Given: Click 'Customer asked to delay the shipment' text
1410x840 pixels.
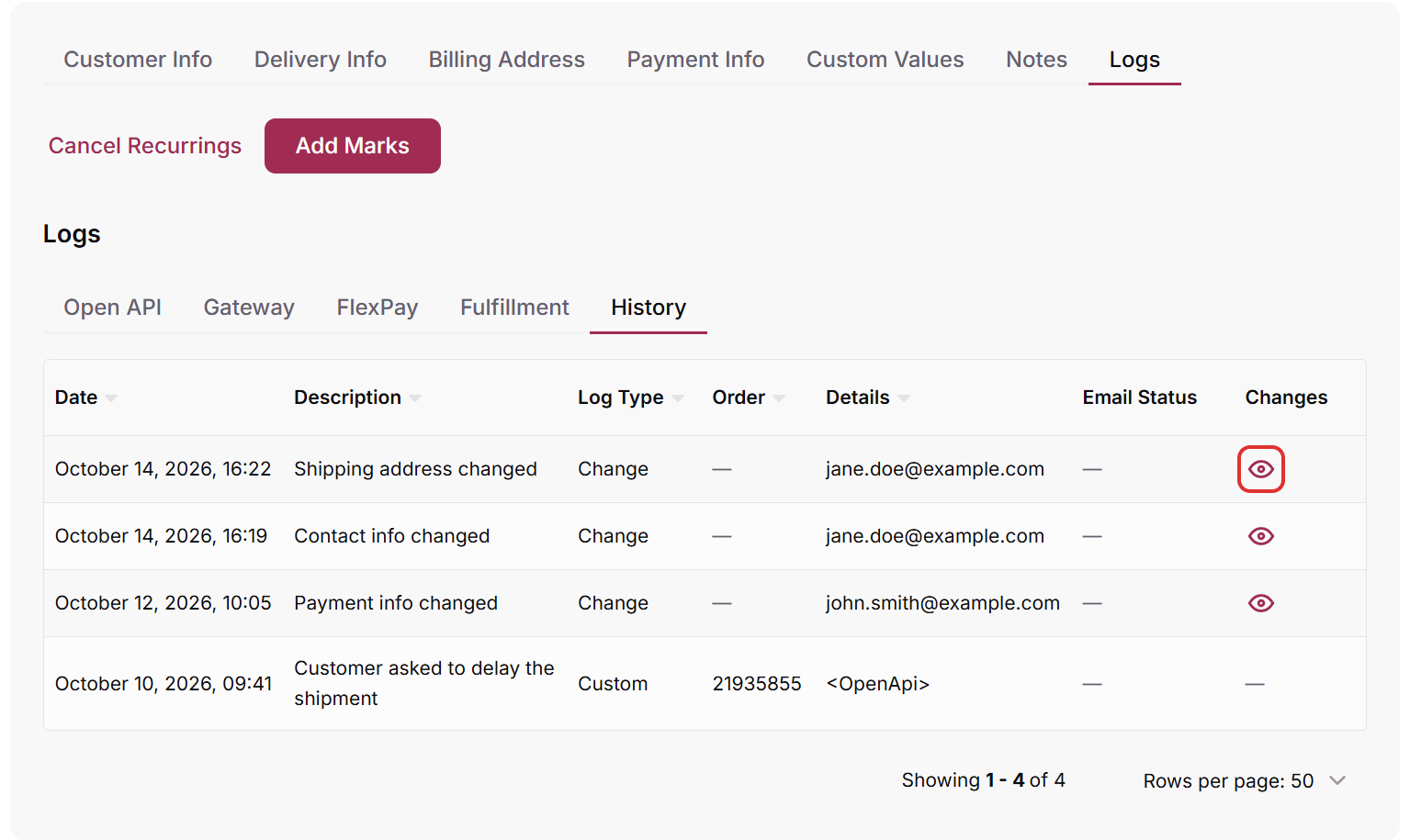Looking at the screenshot, I should point(424,683).
